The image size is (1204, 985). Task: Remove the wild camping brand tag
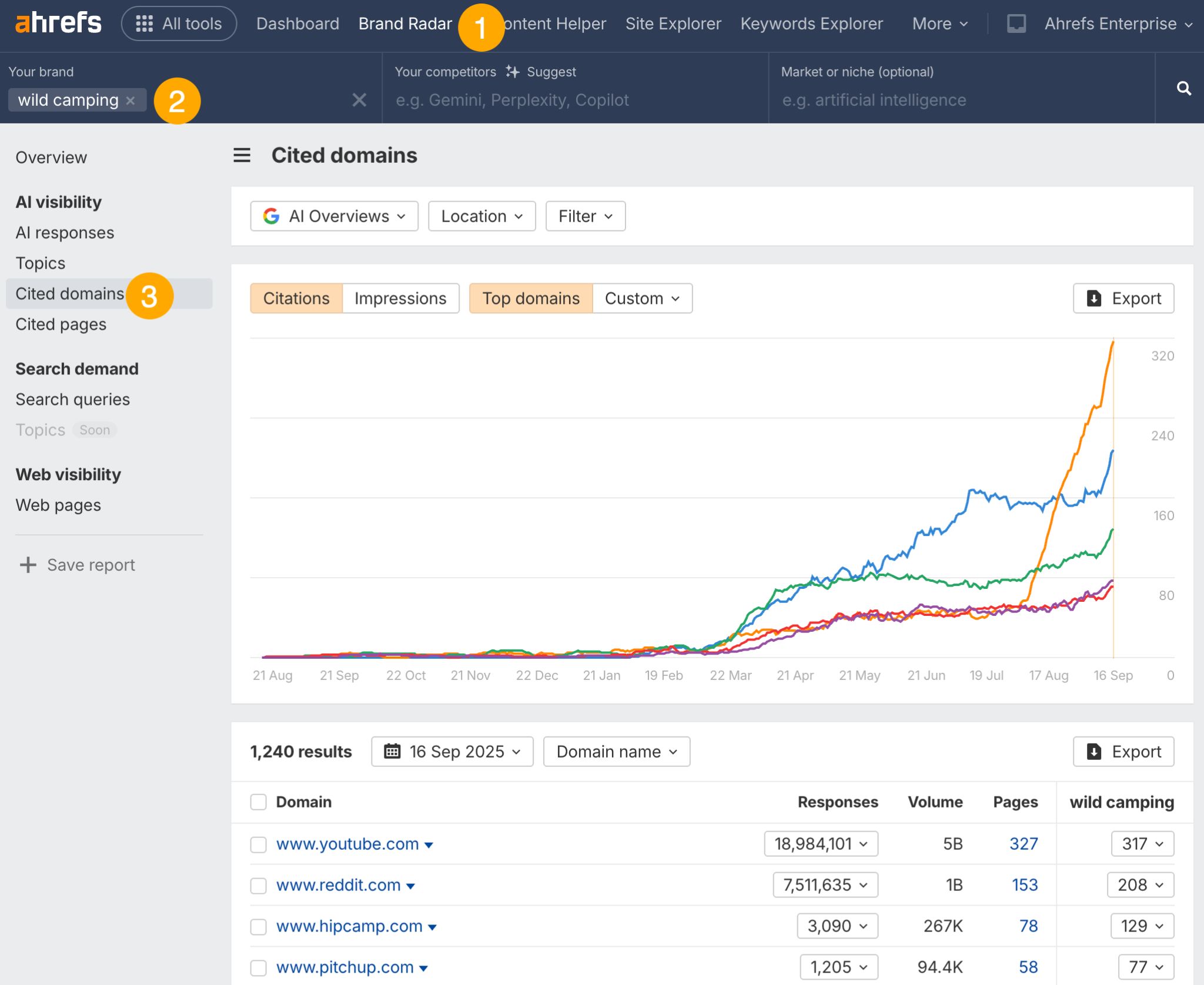131,100
